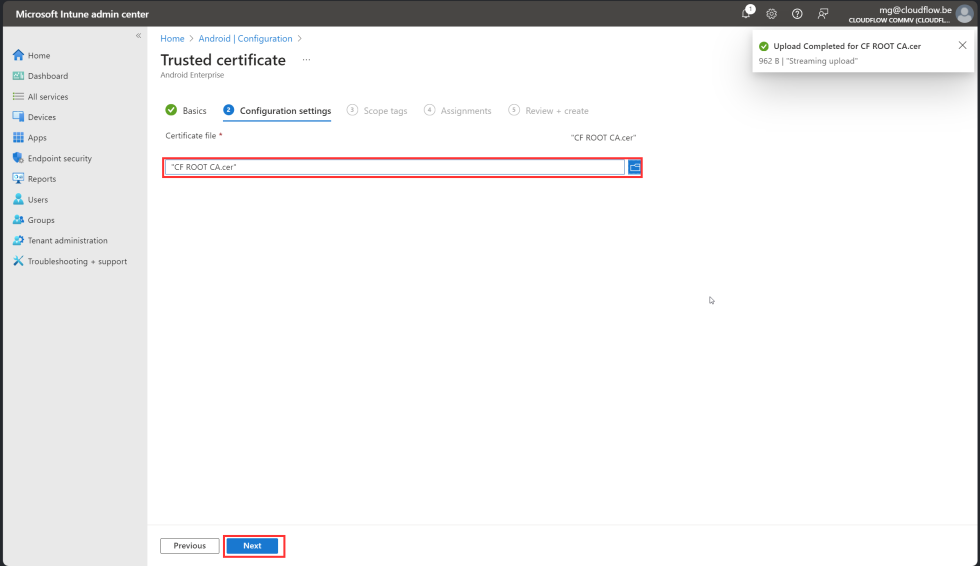Image resolution: width=980 pixels, height=566 pixels.
Task: Click the help question mark icon
Action: [x=797, y=14]
